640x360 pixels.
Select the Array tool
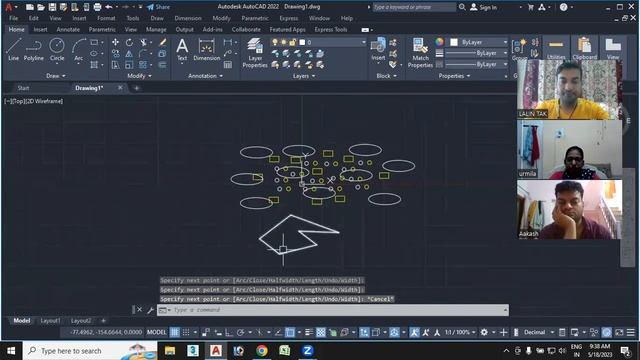143,64
